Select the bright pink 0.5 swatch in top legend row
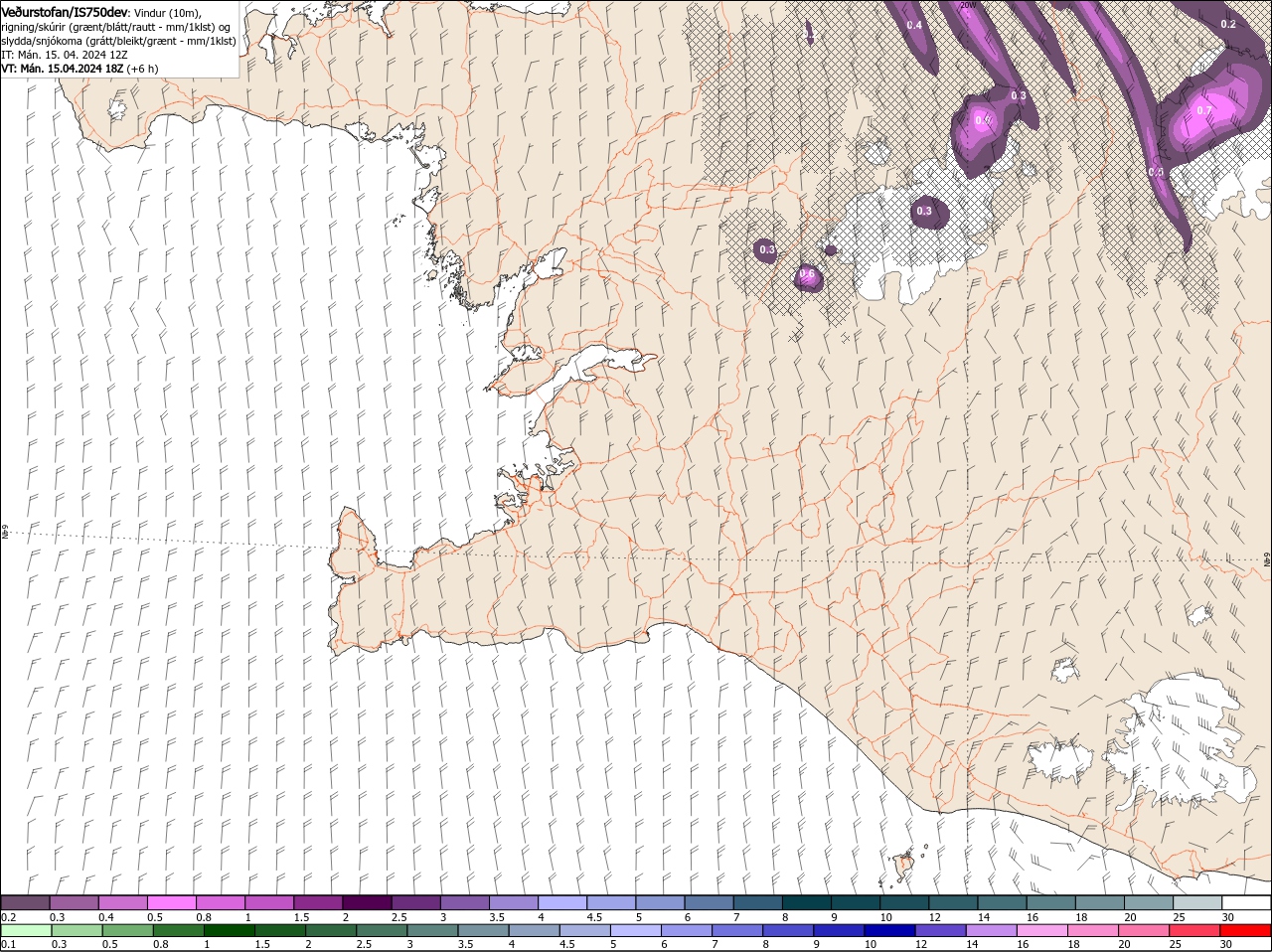 pos(171,903)
